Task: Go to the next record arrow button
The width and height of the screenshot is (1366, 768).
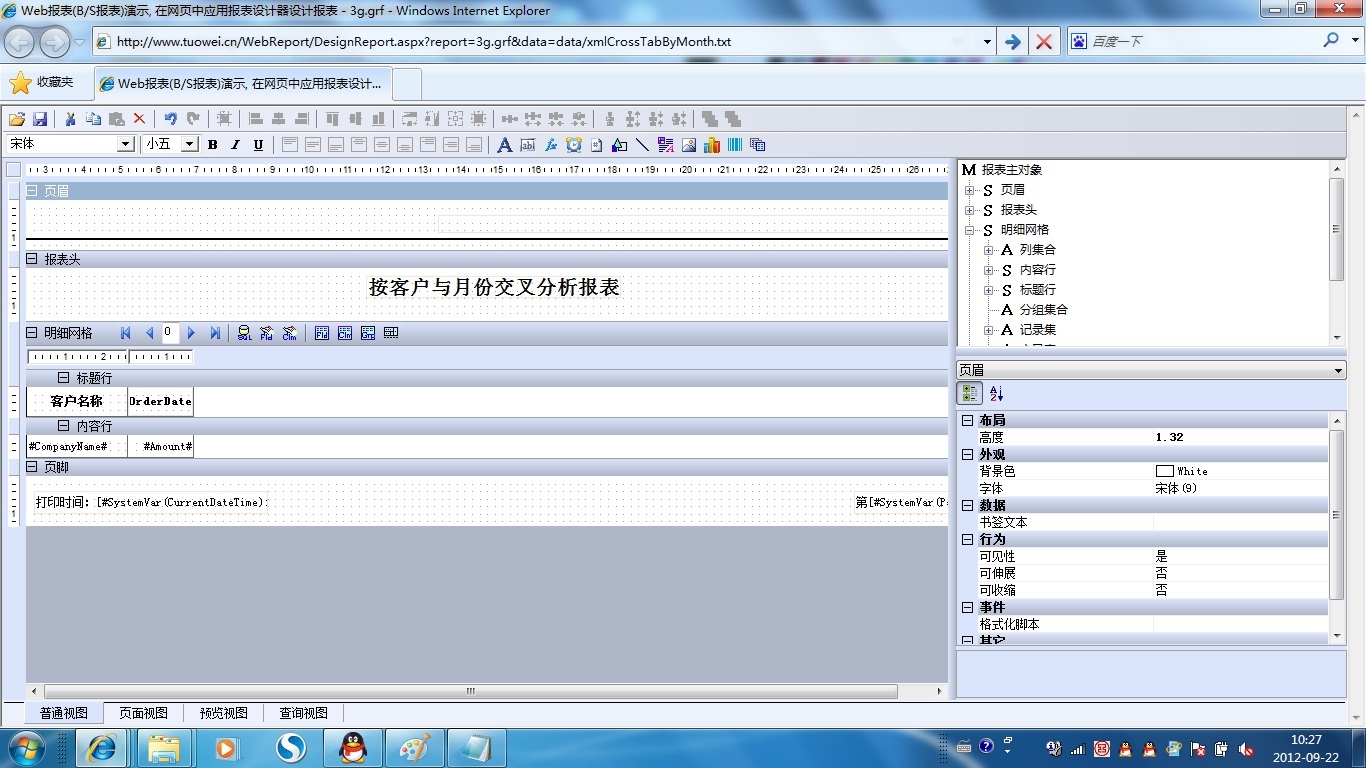Action: pyautogui.click(x=192, y=333)
